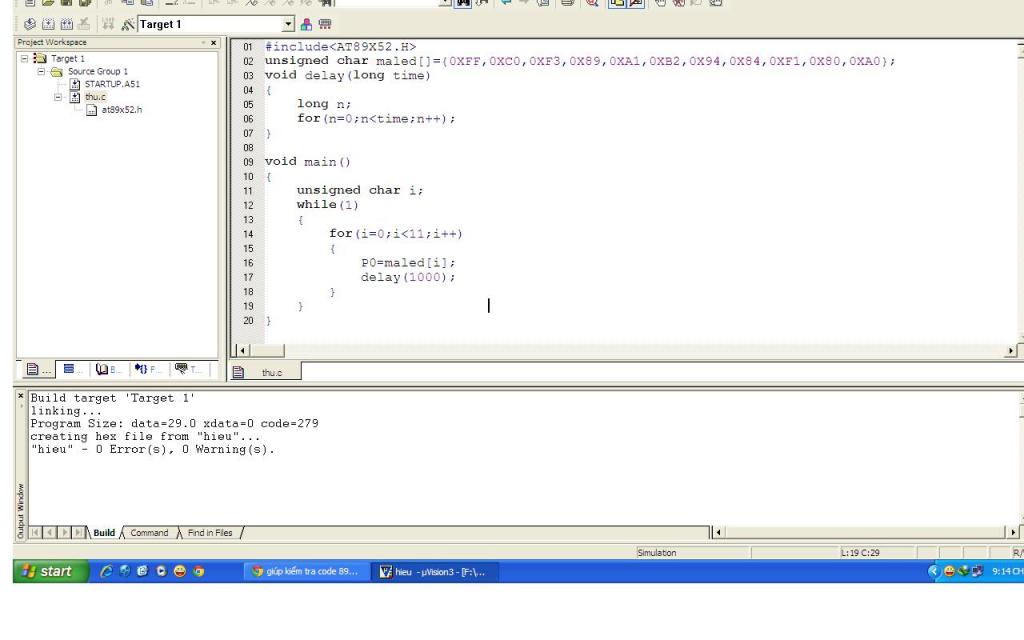Screen dimensions: 1024x640
Task: Click 'delay(1000);' on line 17
Action: pyautogui.click(x=408, y=277)
